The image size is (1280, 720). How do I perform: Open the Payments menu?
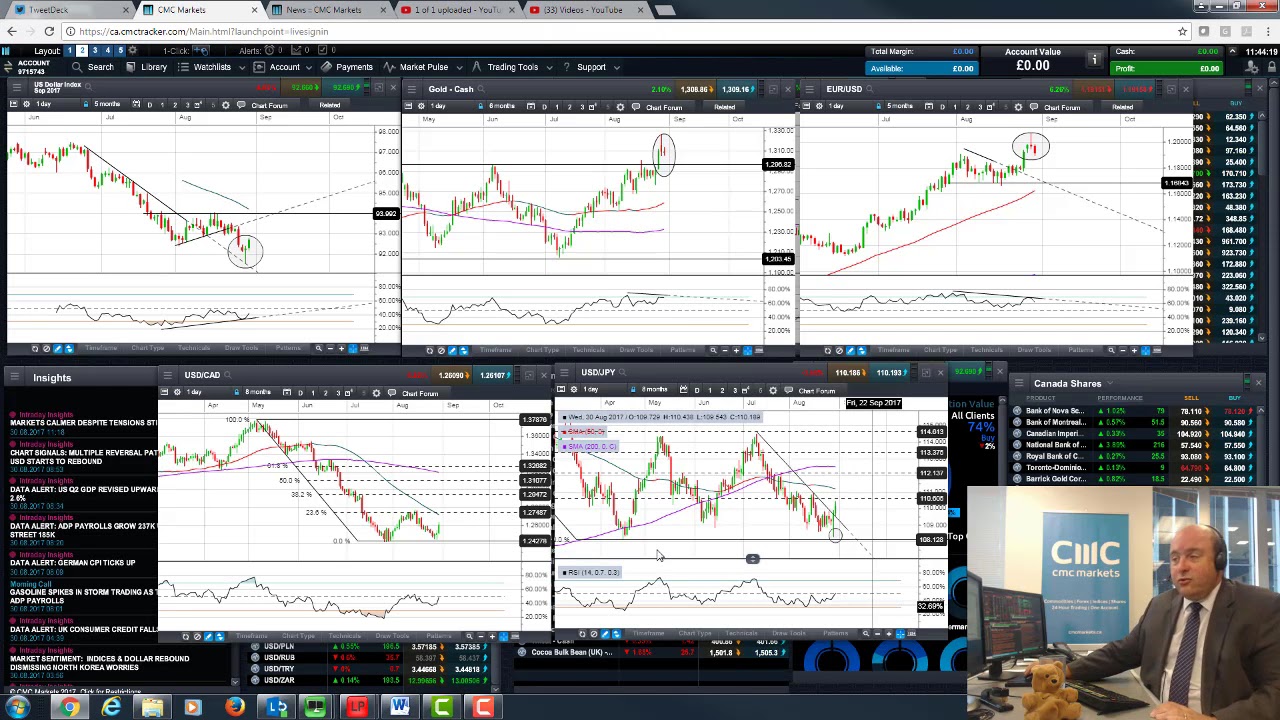[x=346, y=67]
